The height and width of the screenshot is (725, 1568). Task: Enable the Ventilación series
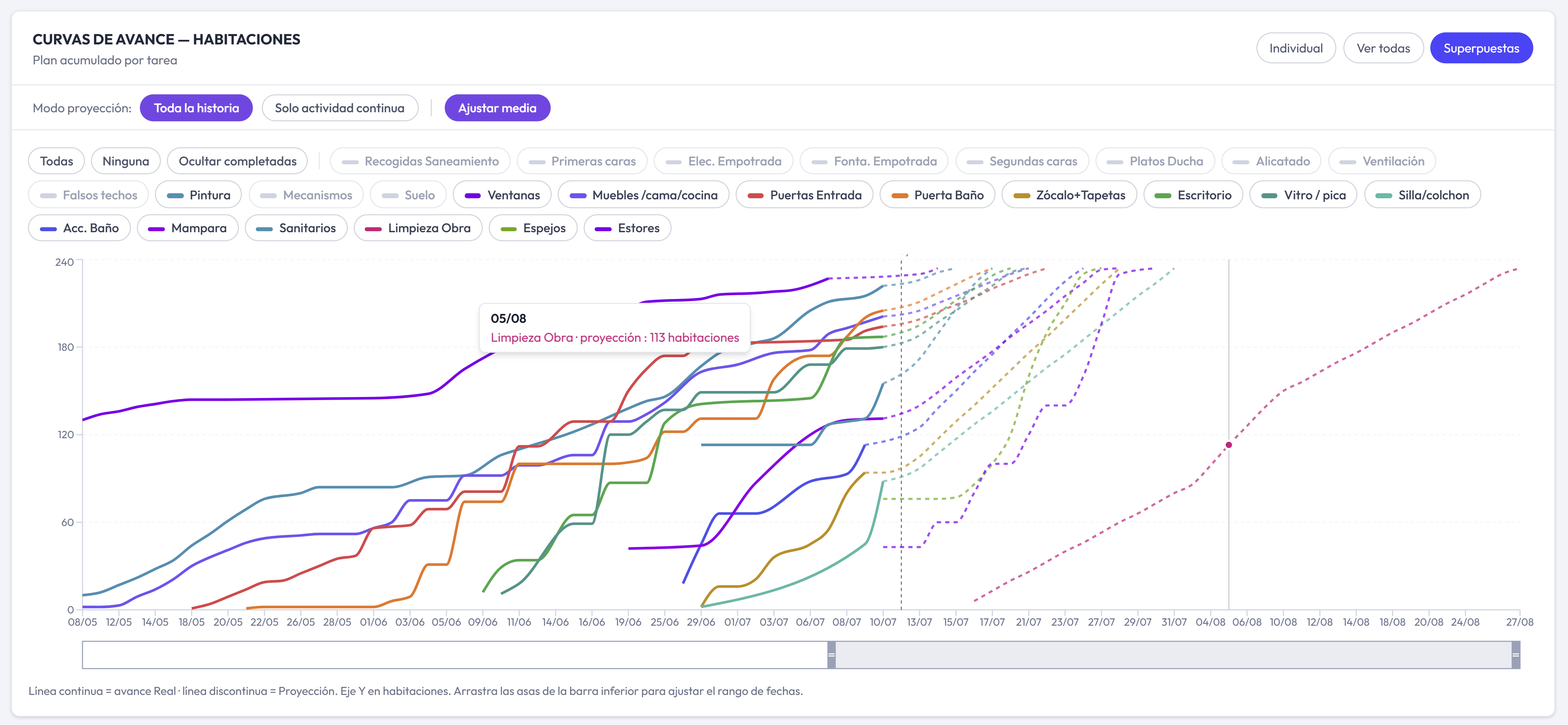[1382, 161]
